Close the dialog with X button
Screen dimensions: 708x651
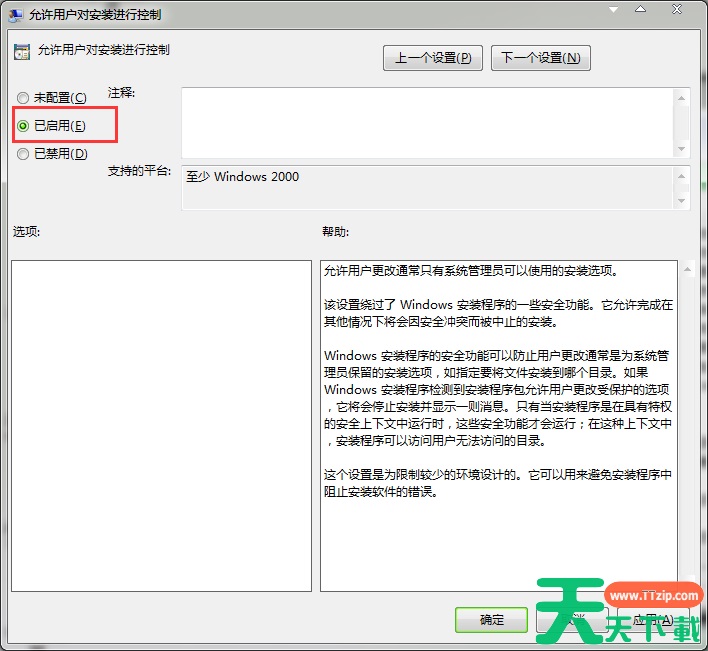pos(676,9)
